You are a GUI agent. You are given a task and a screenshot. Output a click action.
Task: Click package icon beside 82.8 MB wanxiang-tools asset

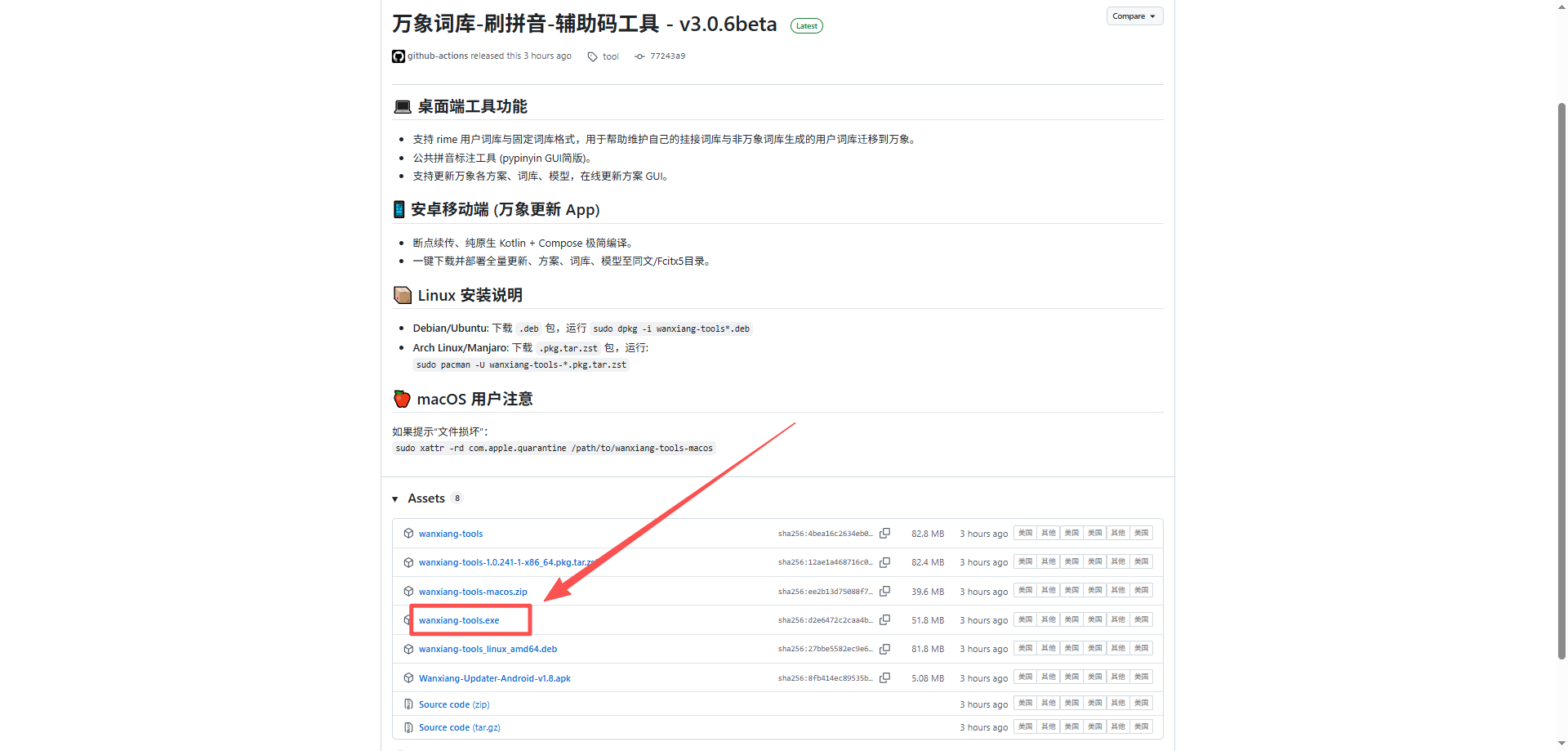pyautogui.click(x=408, y=534)
